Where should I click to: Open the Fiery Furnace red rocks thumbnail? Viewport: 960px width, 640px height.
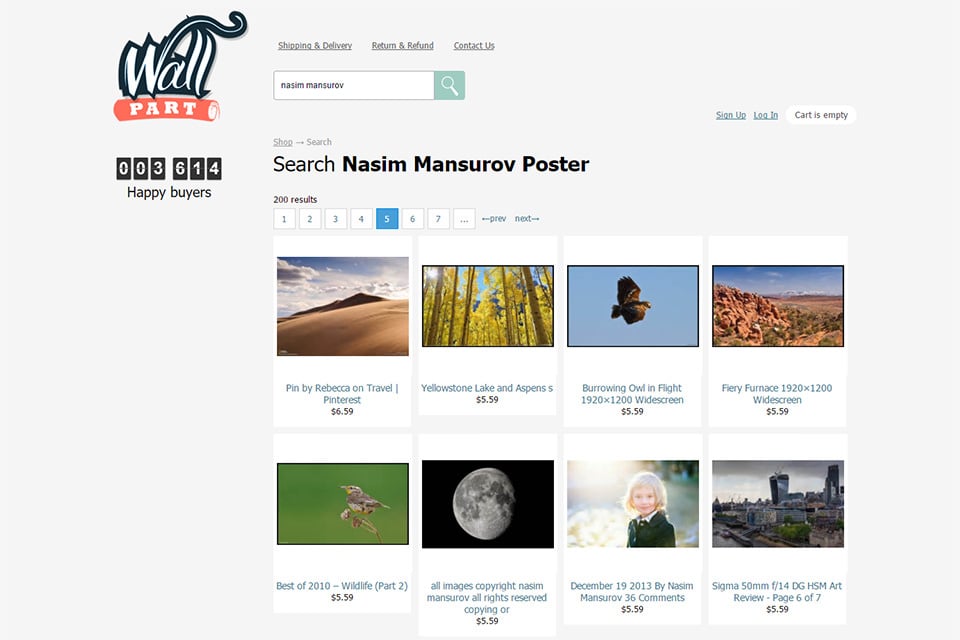(x=778, y=306)
